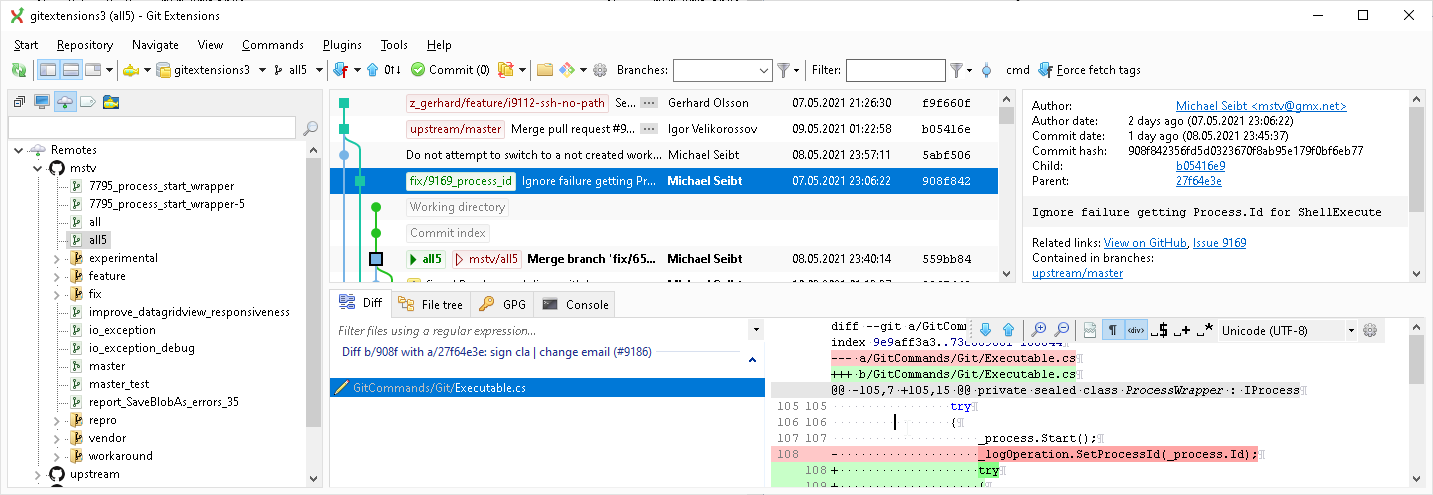Click Force fetch tags button
The image size is (1433, 495).
(1089, 70)
